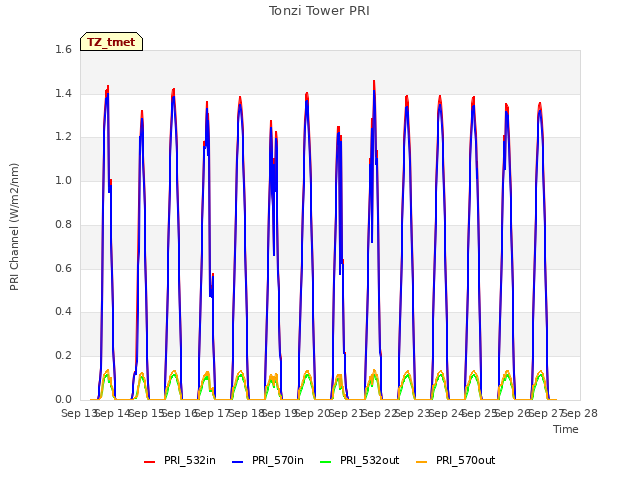
Task: Click the 1.0 y-axis tick label
Action: [63, 180]
